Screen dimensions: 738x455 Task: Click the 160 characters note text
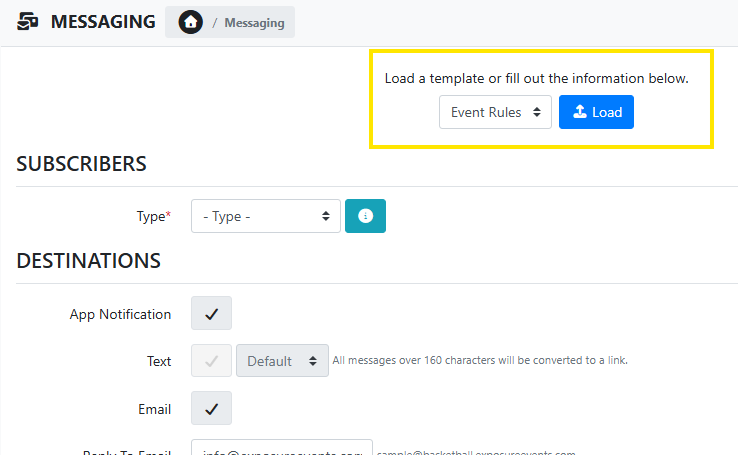coord(480,361)
